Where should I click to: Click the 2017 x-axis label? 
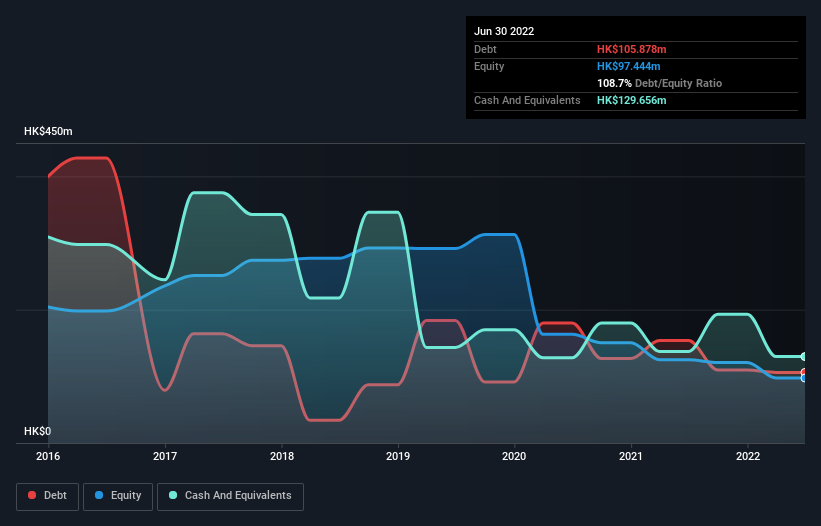tap(165, 456)
